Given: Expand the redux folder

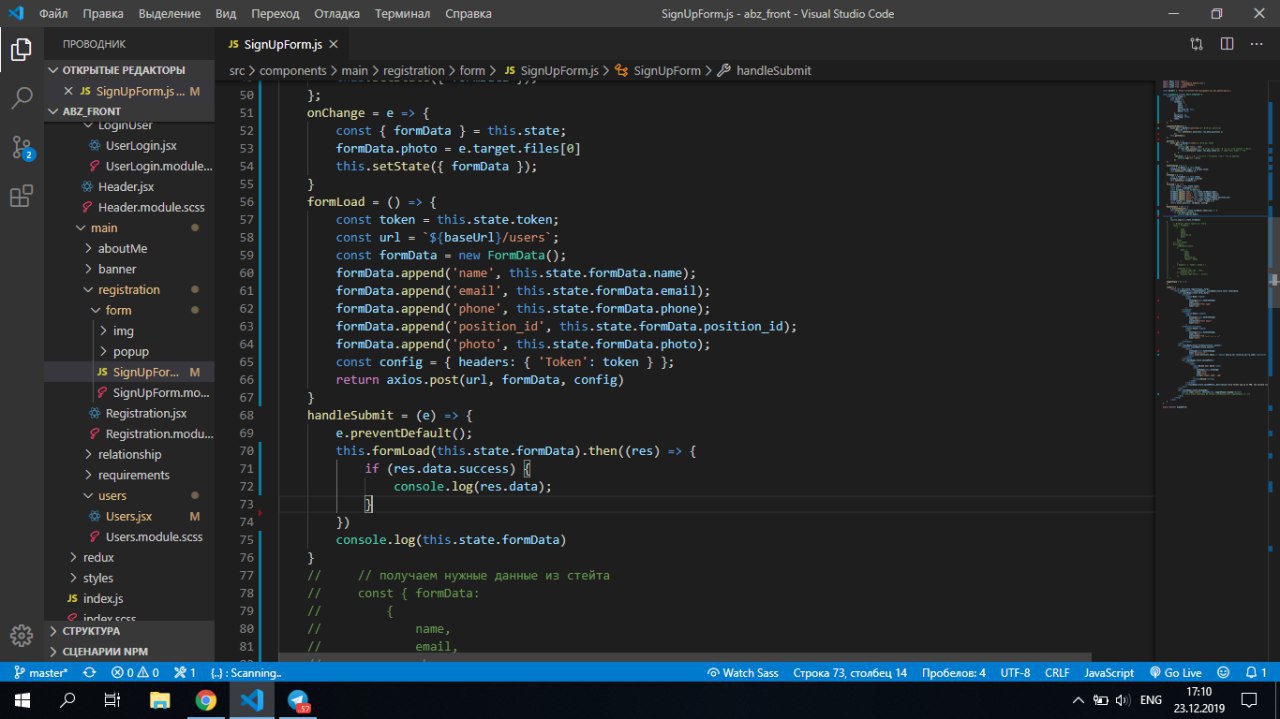Looking at the screenshot, I should 98,557.
